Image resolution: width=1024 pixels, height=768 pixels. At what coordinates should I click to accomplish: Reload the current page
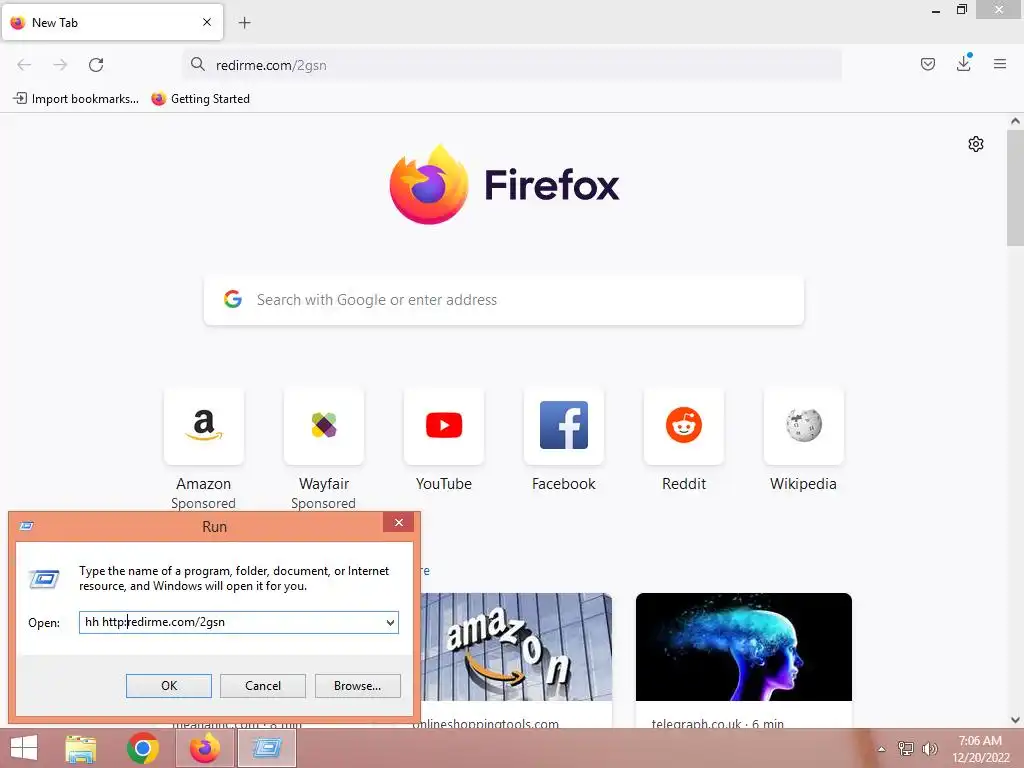(x=96, y=65)
